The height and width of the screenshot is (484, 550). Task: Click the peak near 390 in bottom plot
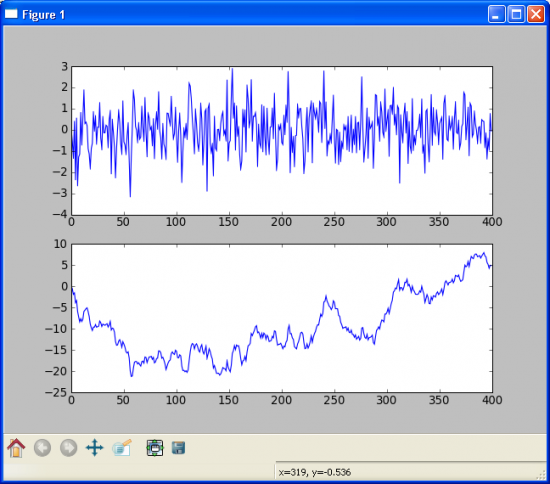(x=484, y=253)
